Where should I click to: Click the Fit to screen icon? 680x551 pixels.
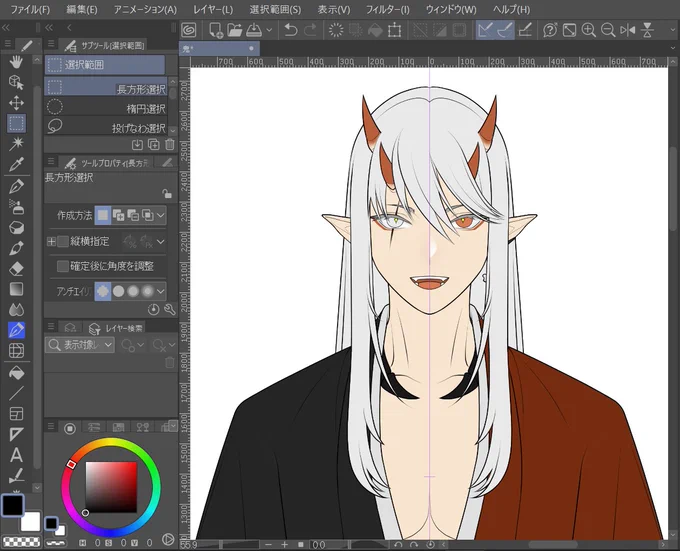click(569, 30)
